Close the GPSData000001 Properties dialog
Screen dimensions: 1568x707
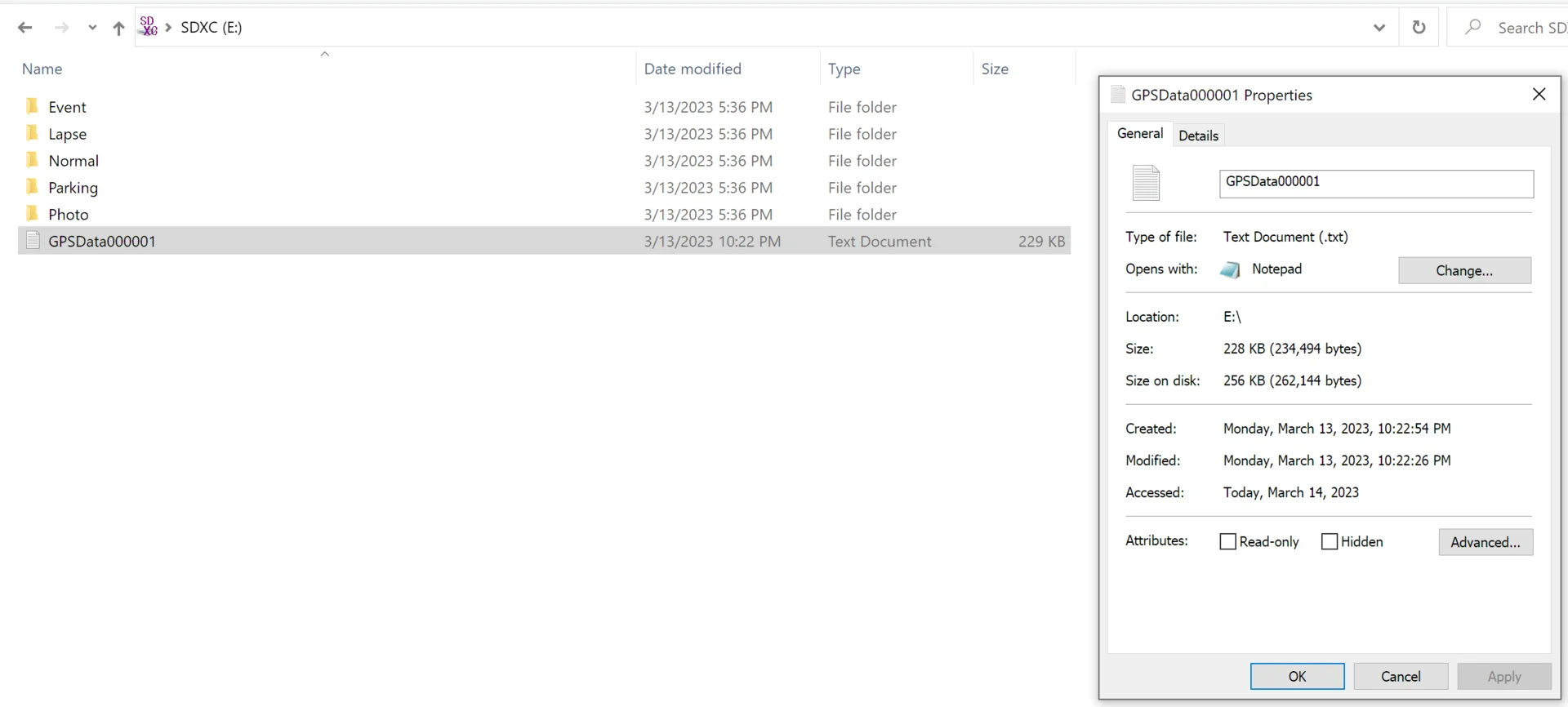coord(1539,95)
